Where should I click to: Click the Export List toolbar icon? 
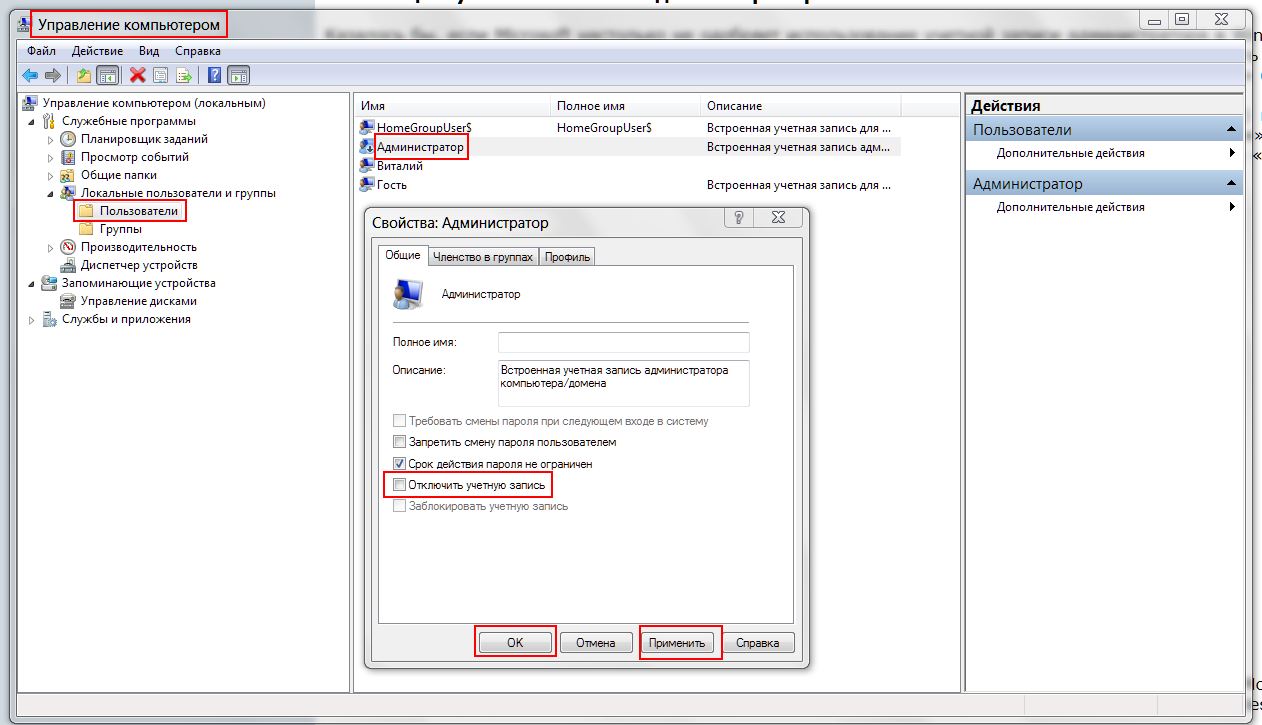click(x=184, y=75)
